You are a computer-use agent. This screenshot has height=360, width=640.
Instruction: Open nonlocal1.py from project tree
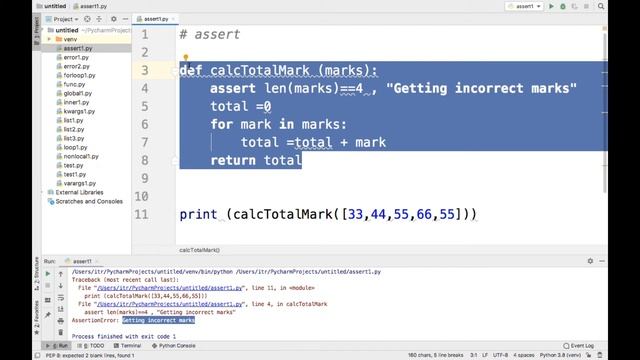click(x=81, y=156)
